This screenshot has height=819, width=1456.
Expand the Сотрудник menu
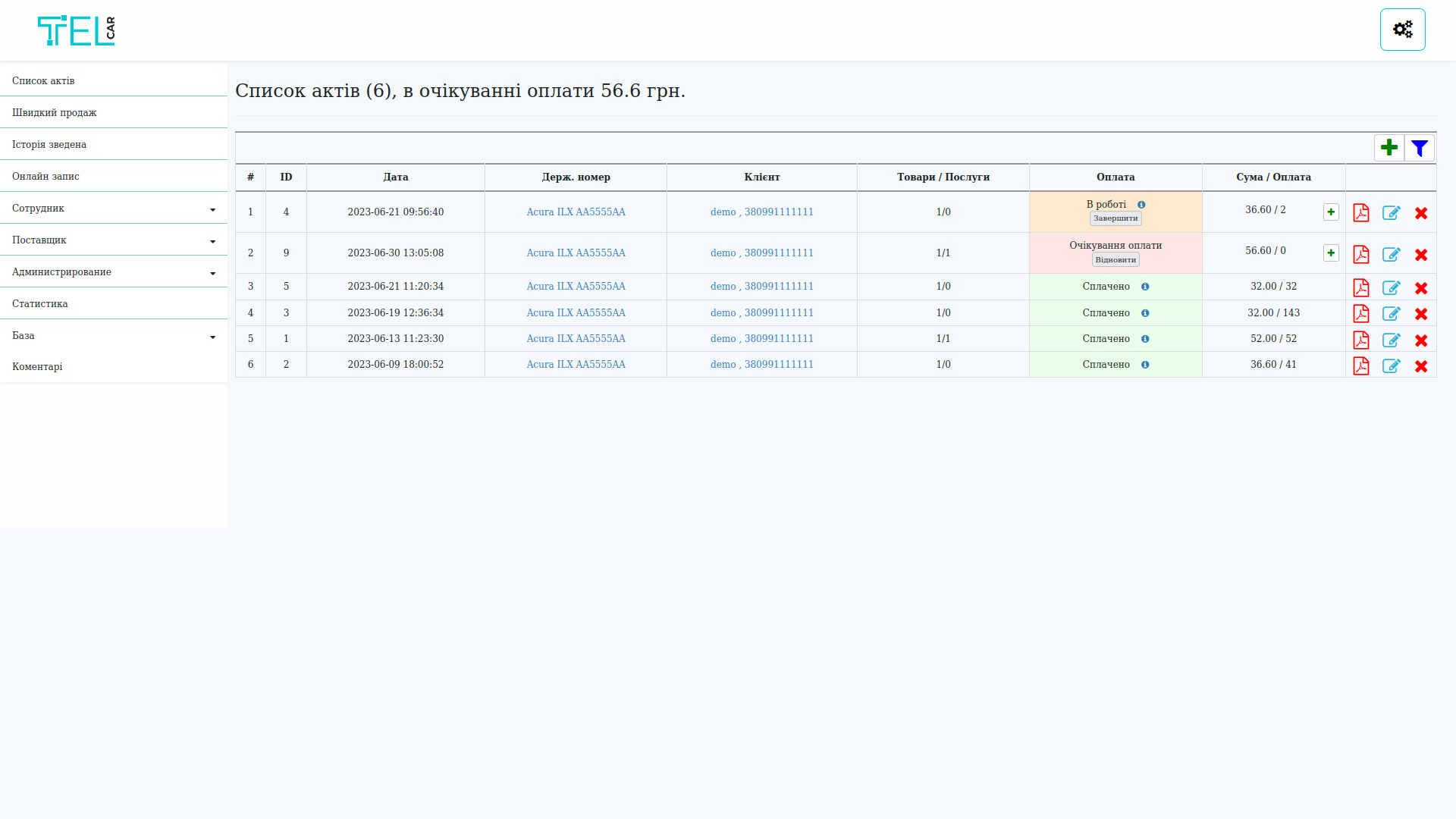pyautogui.click(x=114, y=208)
